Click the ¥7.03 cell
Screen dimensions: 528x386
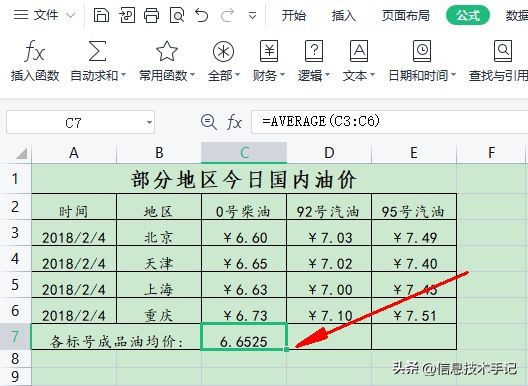click(329, 233)
